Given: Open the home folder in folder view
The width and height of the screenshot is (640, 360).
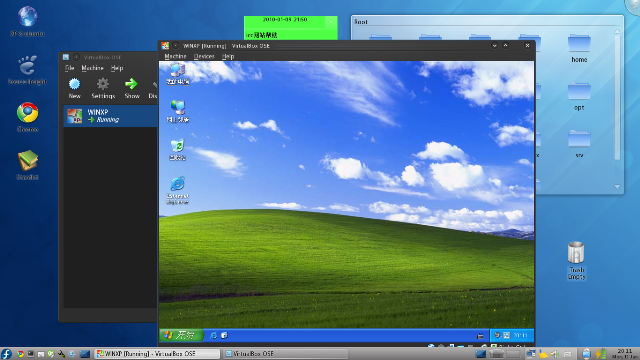Looking at the screenshot, I should pyautogui.click(x=579, y=44).
